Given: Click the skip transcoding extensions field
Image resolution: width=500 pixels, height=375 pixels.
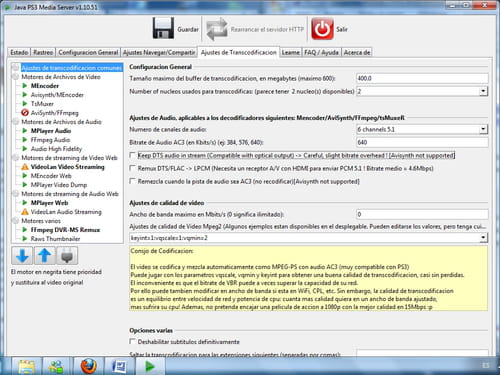Looking at the screenshot, I should pyautogui.click(x=422, y=353).
